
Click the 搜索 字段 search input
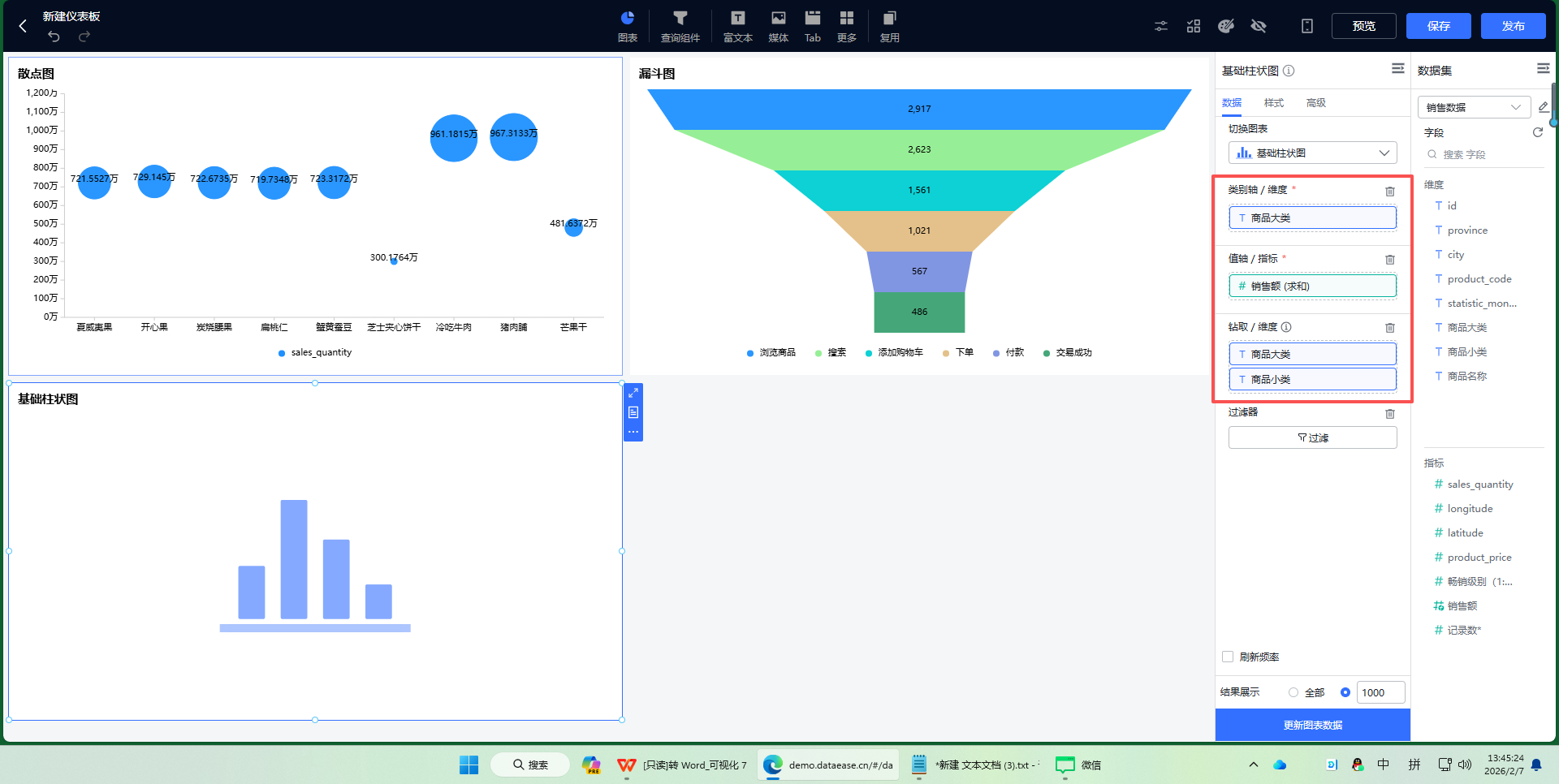point(1483,154)
